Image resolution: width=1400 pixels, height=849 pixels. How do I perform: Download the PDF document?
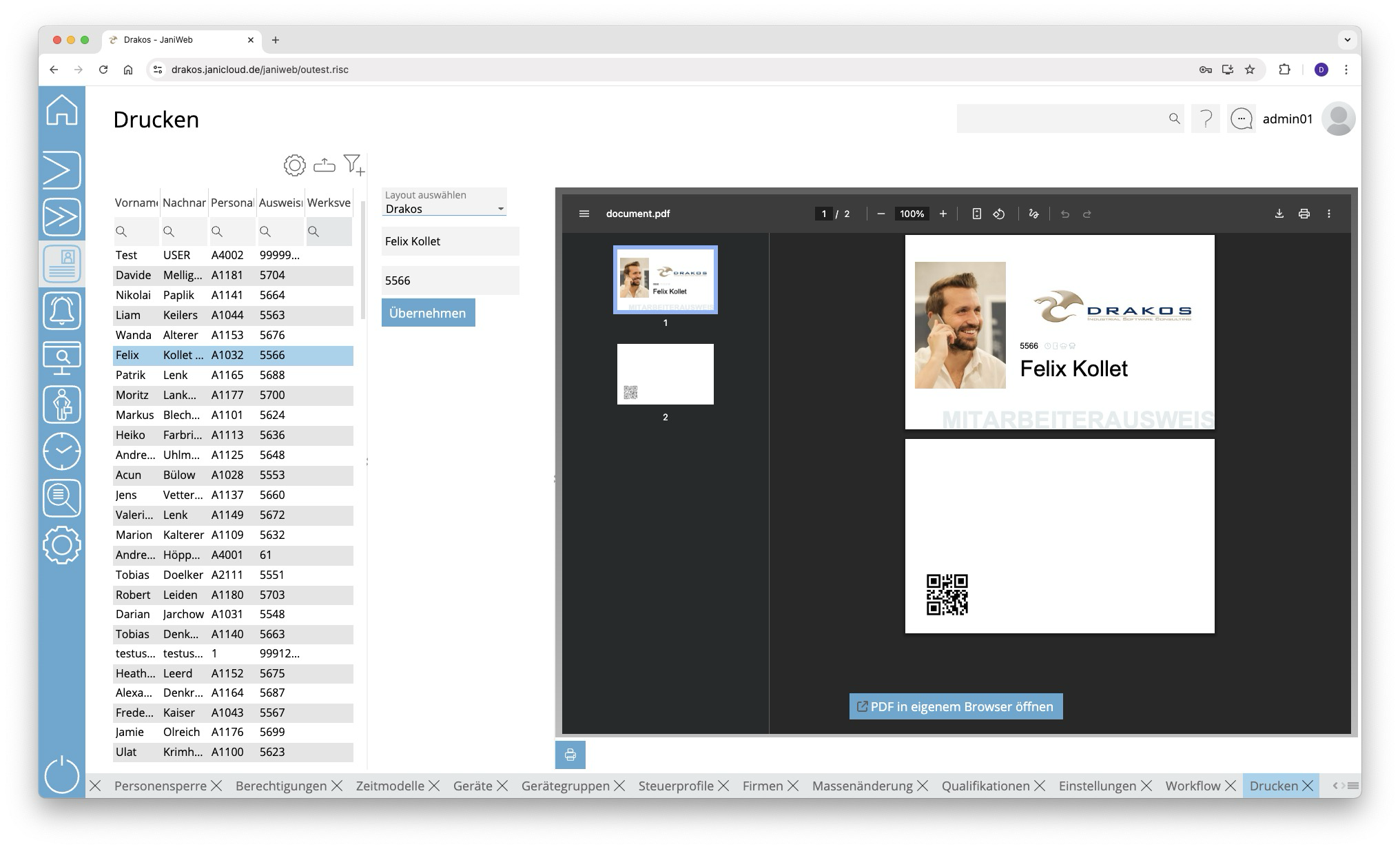point(1279,214)
